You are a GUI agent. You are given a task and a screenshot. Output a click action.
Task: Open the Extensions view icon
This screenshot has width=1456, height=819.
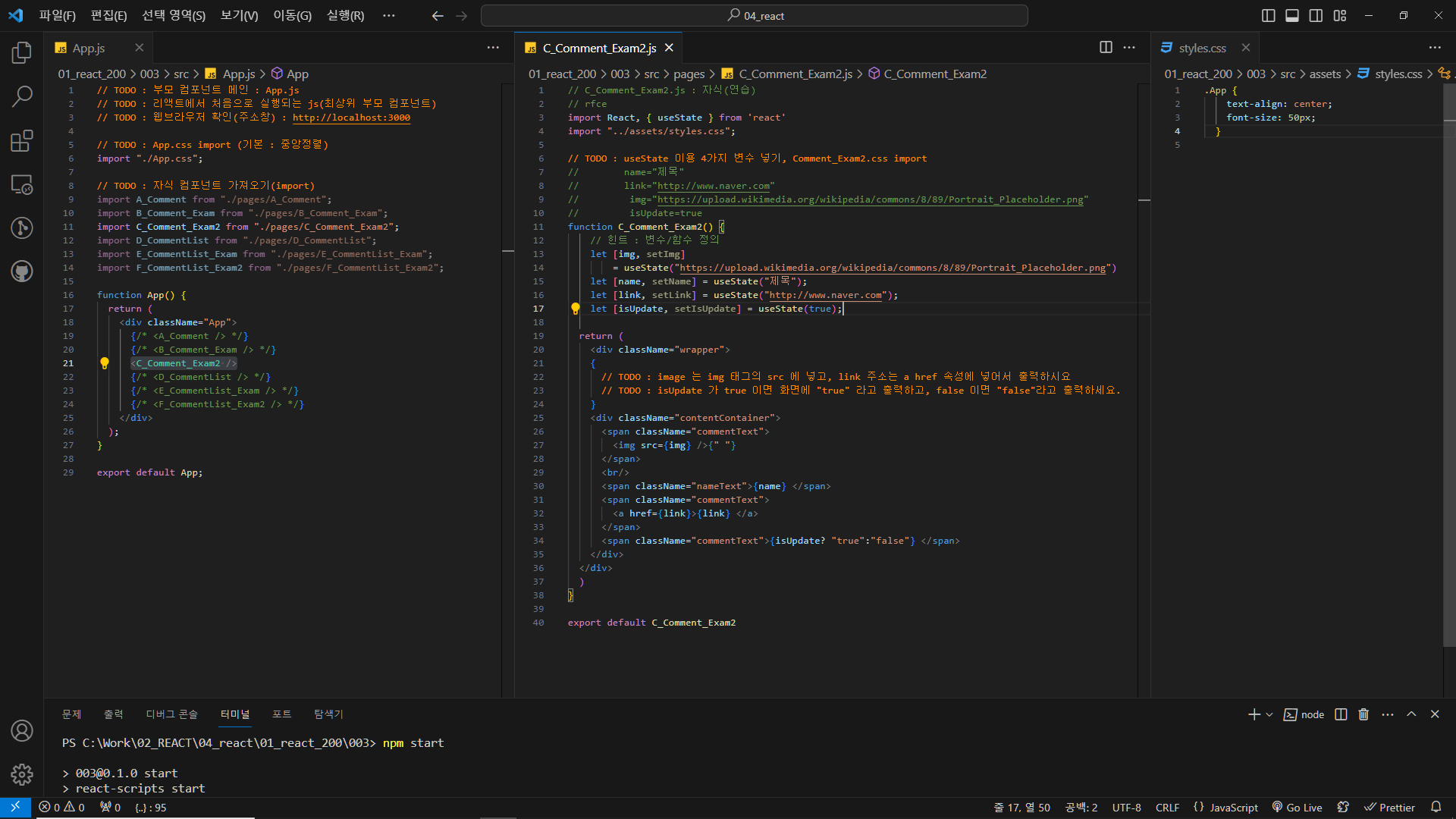tap(22, 140)
